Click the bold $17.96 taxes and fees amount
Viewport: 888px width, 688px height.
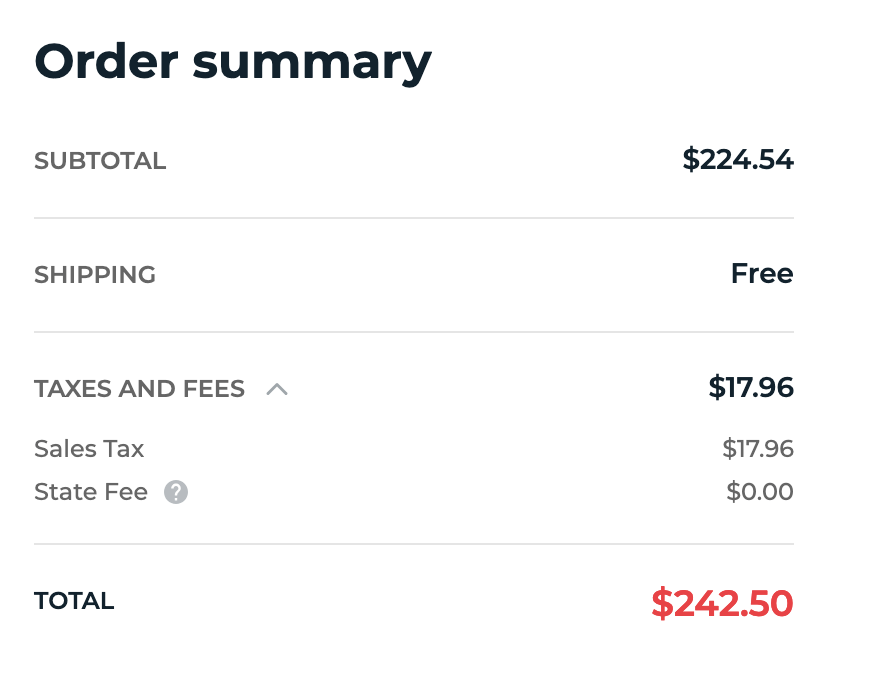coord(751,387)
